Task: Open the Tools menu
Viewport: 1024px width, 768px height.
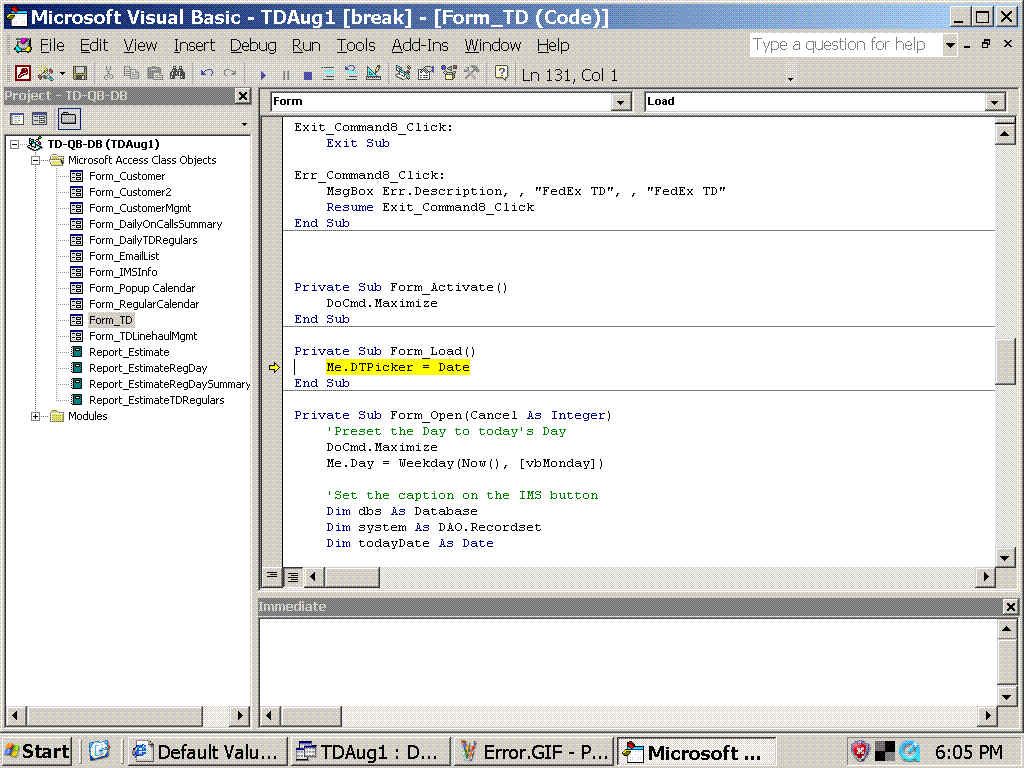Action: tap(356, 45)
